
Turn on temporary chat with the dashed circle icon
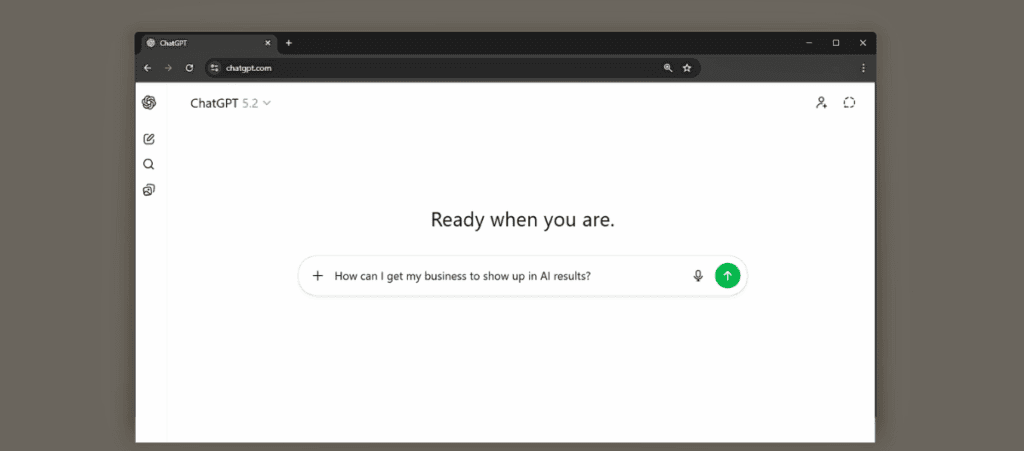click(849, 102)
